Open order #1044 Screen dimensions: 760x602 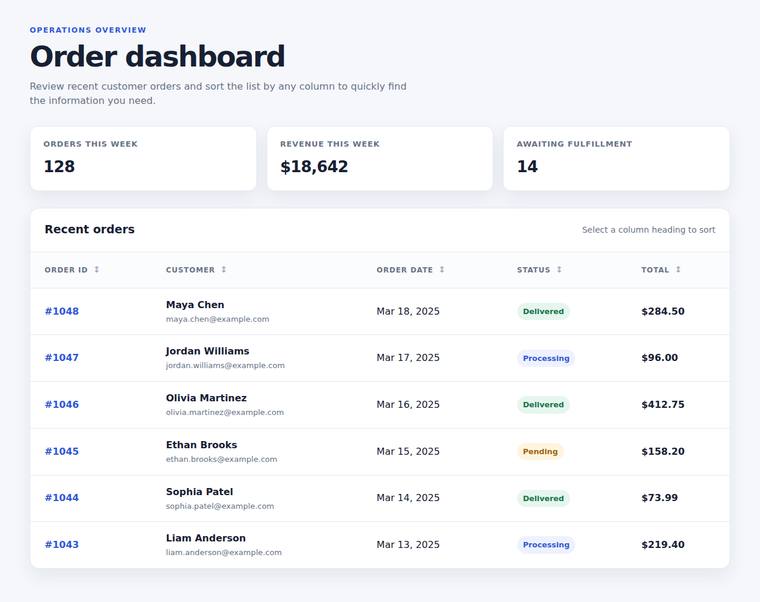click(x=62, y=498)
